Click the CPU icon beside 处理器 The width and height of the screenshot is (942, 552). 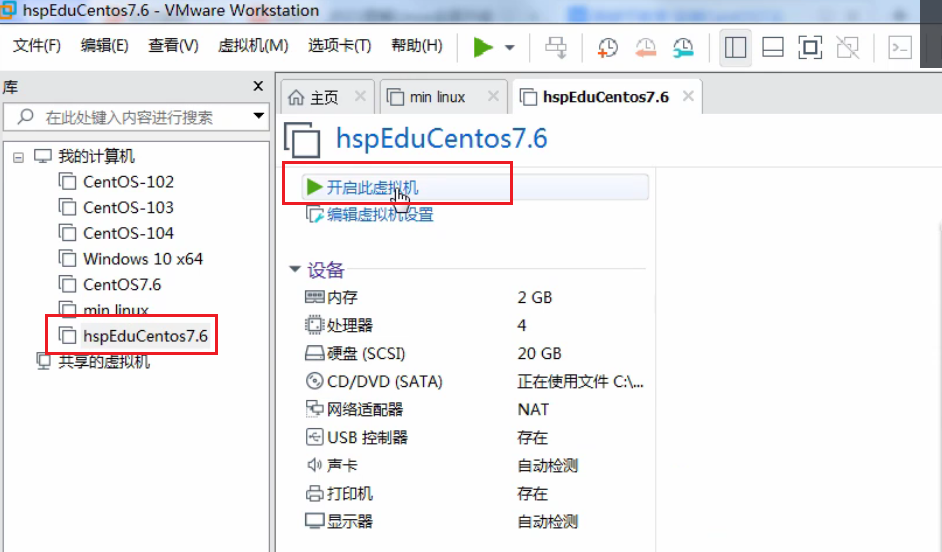point(314,325)
